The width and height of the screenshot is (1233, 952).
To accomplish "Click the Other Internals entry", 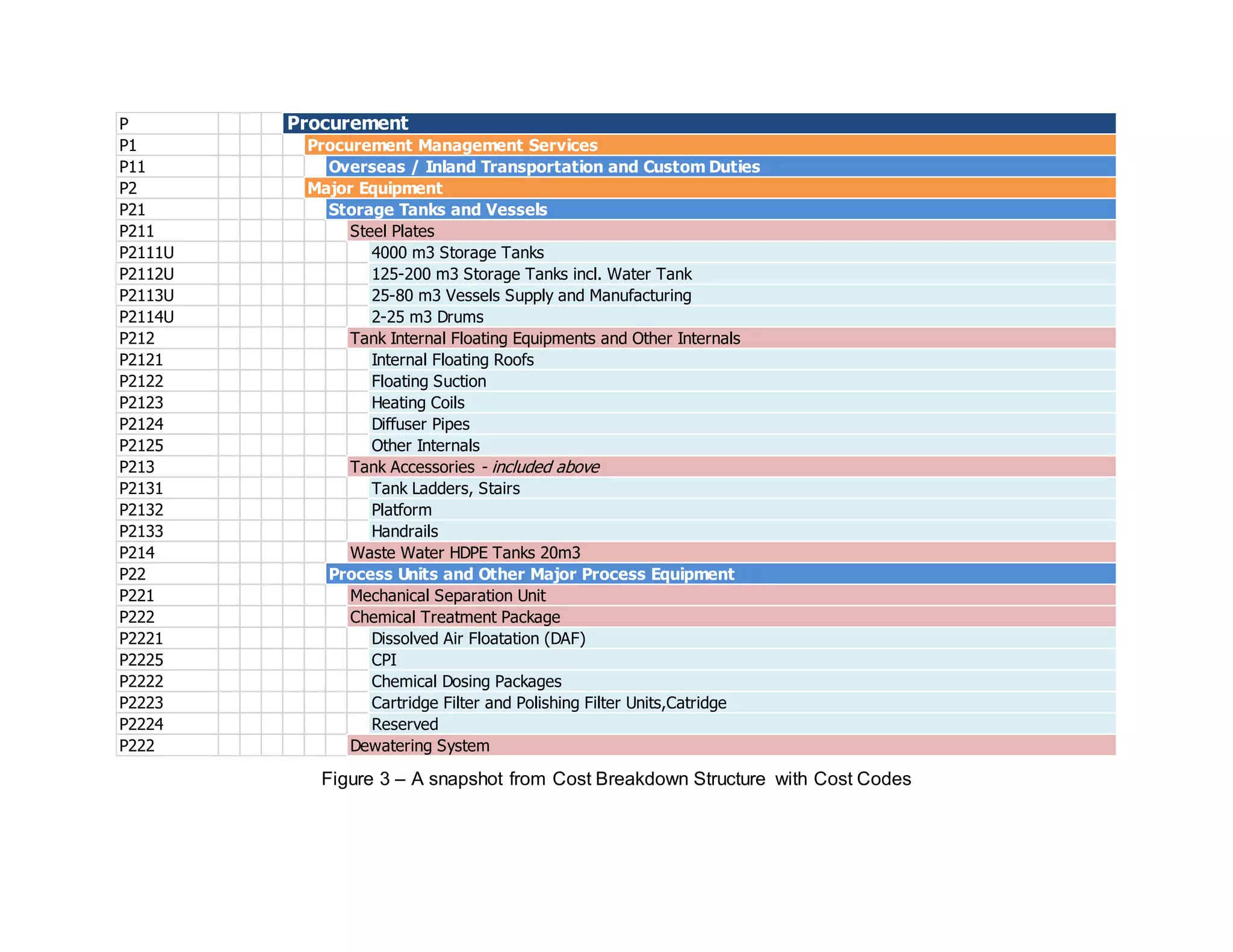I will (x=742, y=445).
